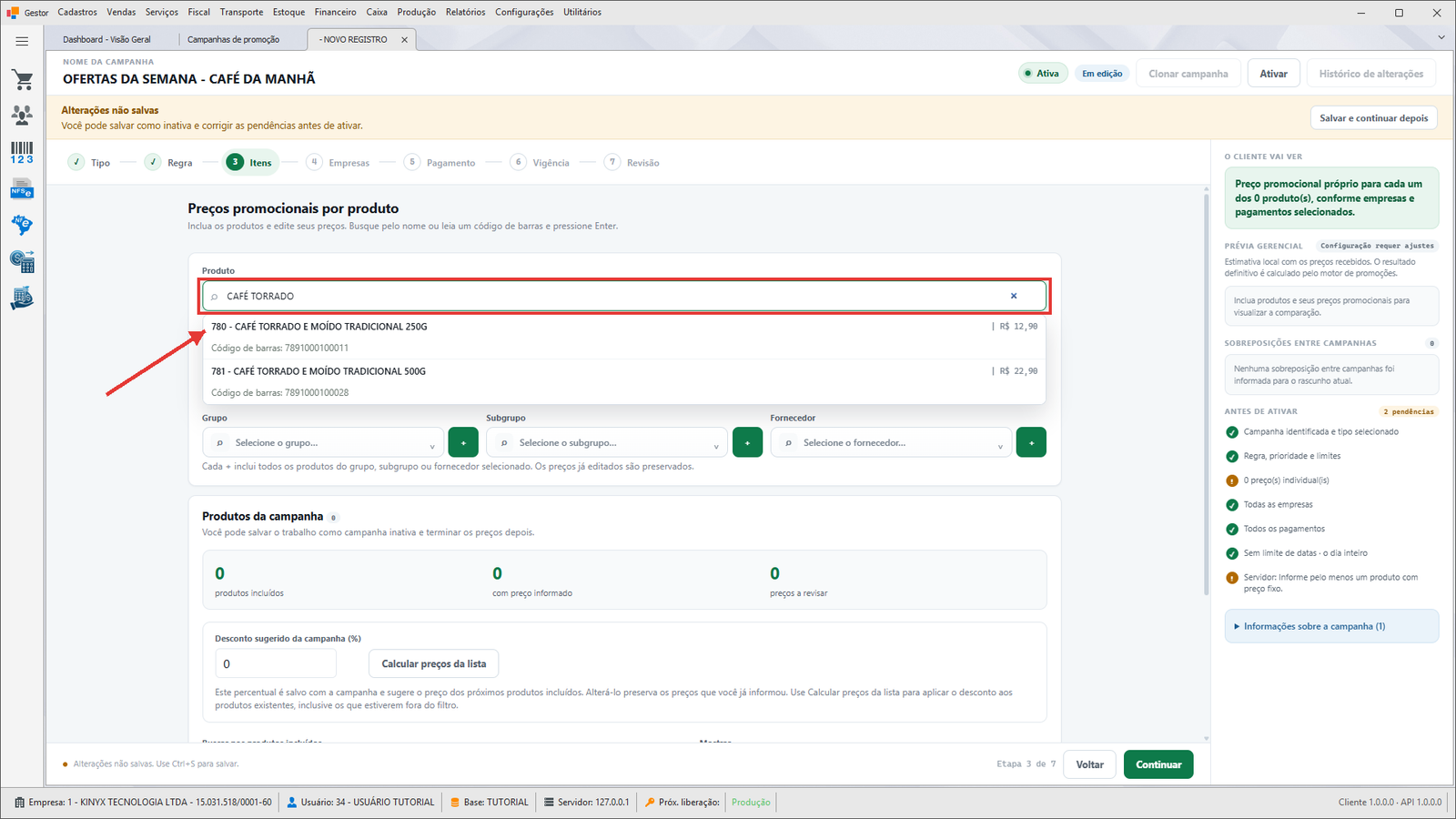Image resolution: width=1456 pixels, height=819 pixels.
Task: Add selected subgroup with green plus button
Action: [x=747, y=442]
